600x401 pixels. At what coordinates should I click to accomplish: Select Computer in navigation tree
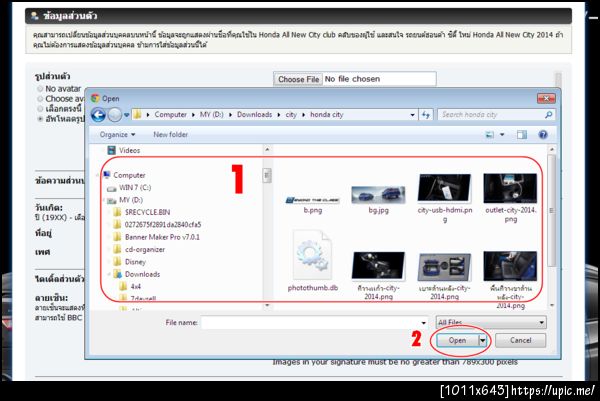click(x=124, y=175)
